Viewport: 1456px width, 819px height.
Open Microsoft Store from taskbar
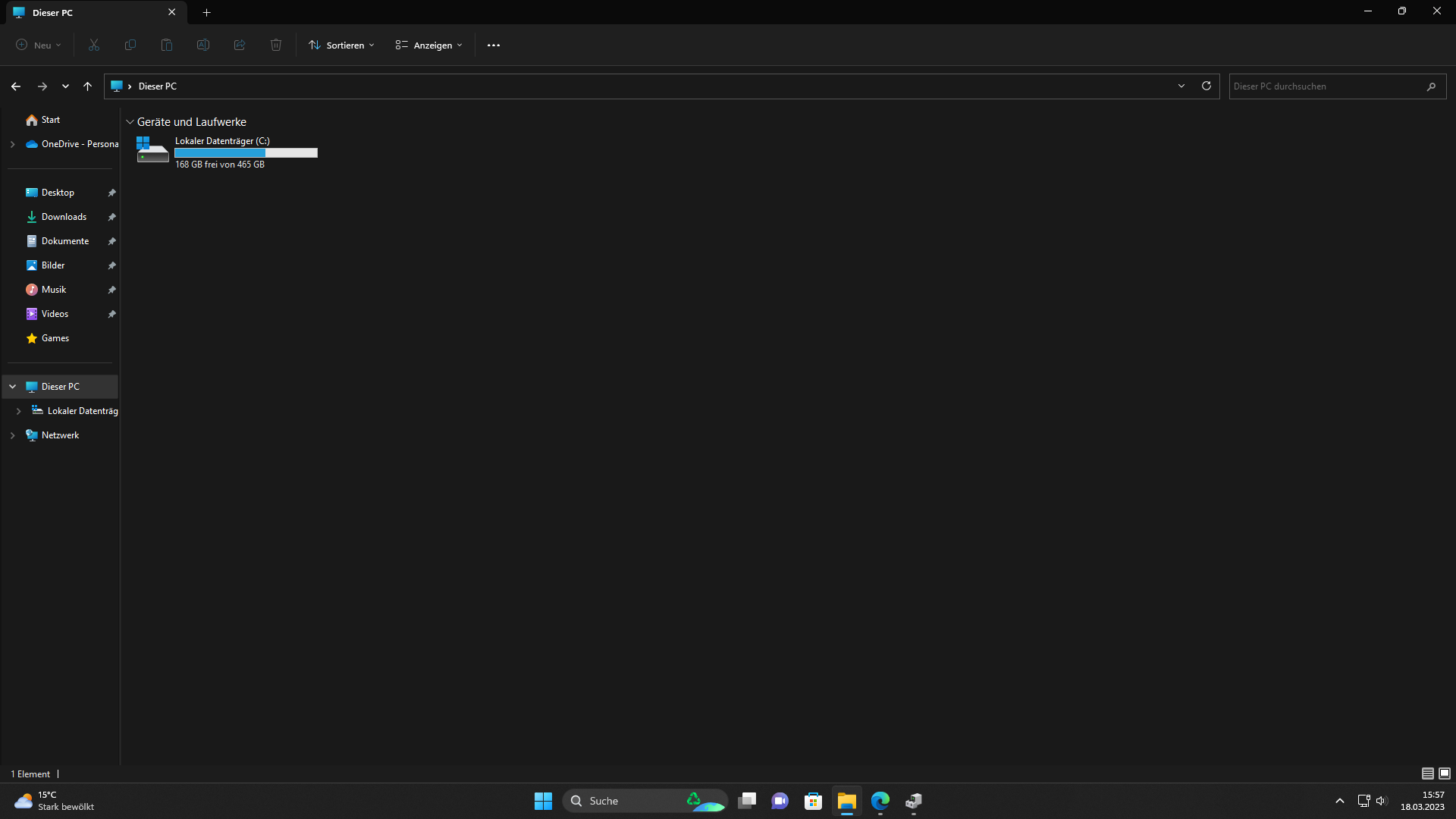click(813, 801)
